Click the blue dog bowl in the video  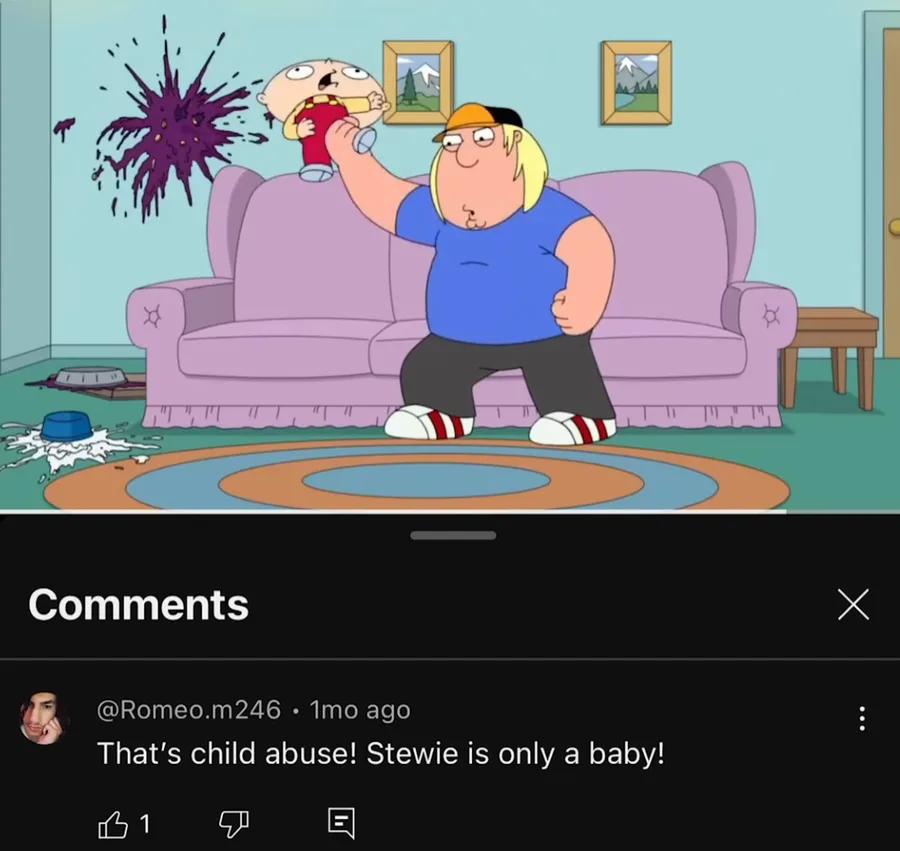pyautogui.click(x=66, y=428)
